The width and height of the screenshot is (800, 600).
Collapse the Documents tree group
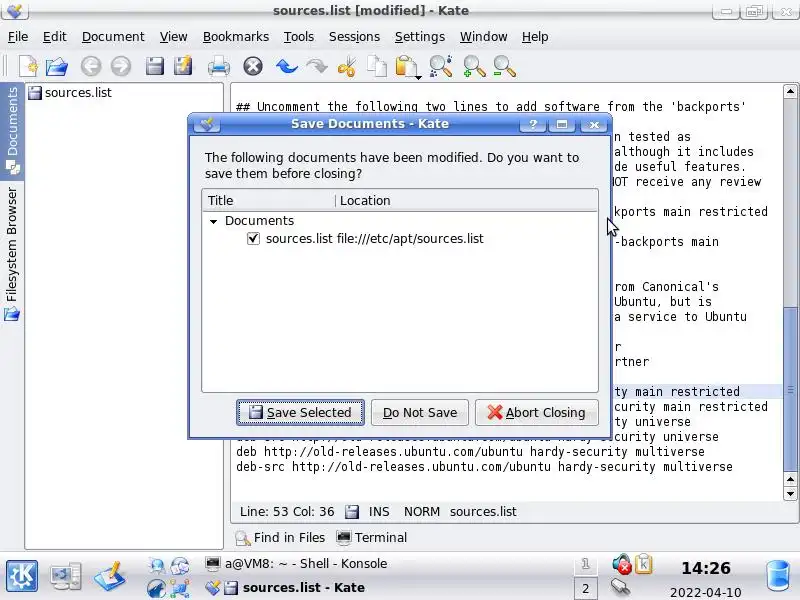(x=214, y=221)
